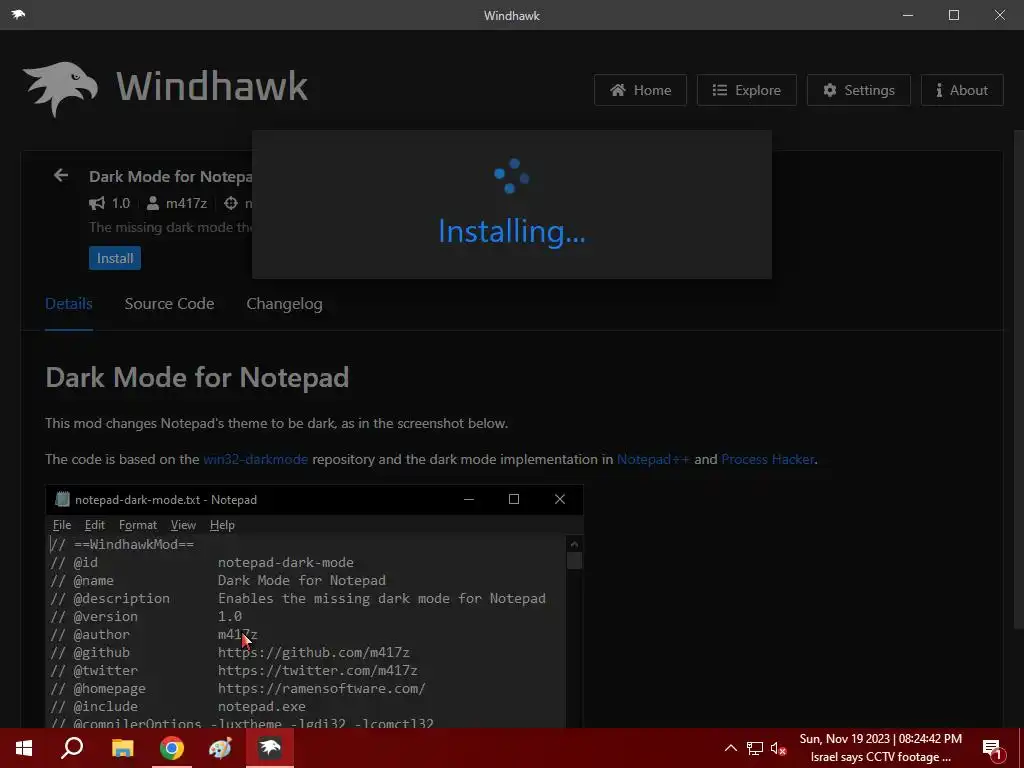Open the taskbar date and time
Image resolution: width=1024 pixels, height=768 pixels.
click(880, 739)
